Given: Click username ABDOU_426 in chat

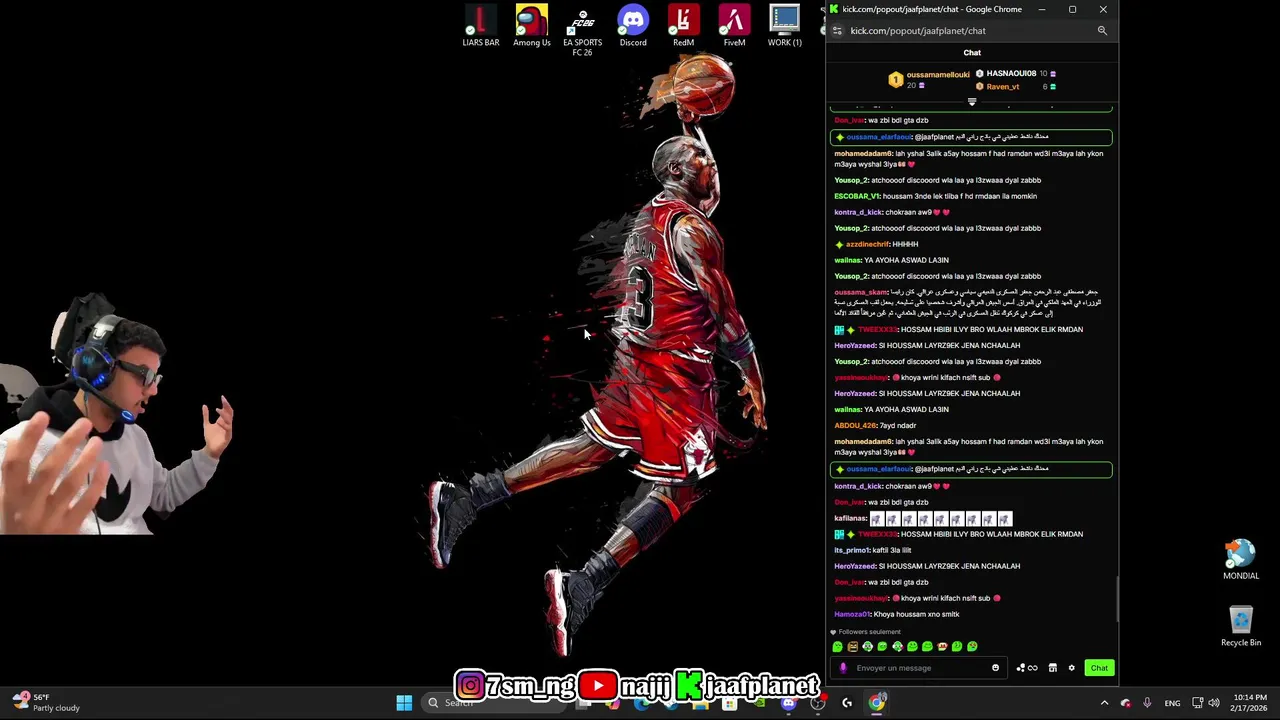Looking at the screenshot, I should point(855,425).
